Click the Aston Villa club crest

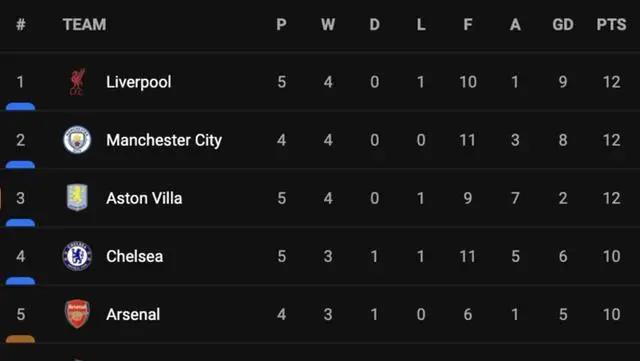pyautogui.click(x=77, y=198)
